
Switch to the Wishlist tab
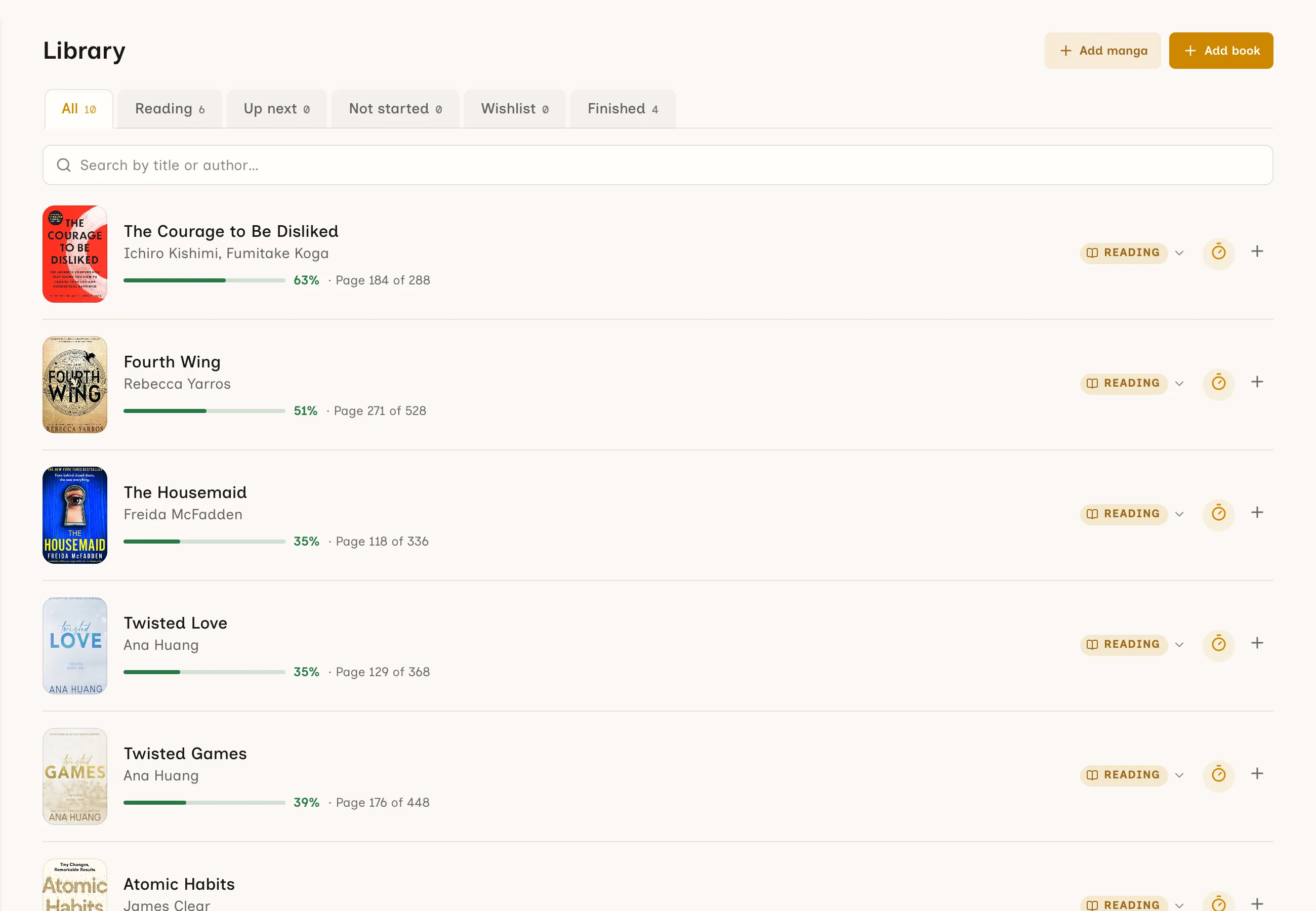(x=515, y=109)
